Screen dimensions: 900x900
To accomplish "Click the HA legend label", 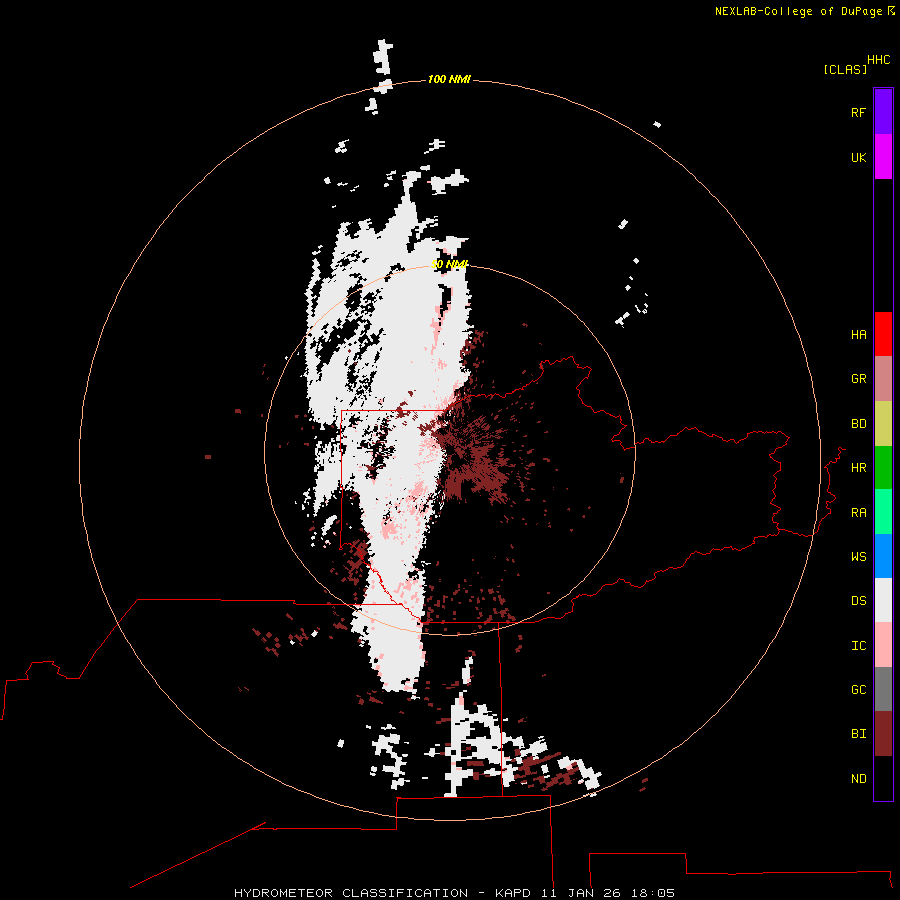I will (858, 335).
